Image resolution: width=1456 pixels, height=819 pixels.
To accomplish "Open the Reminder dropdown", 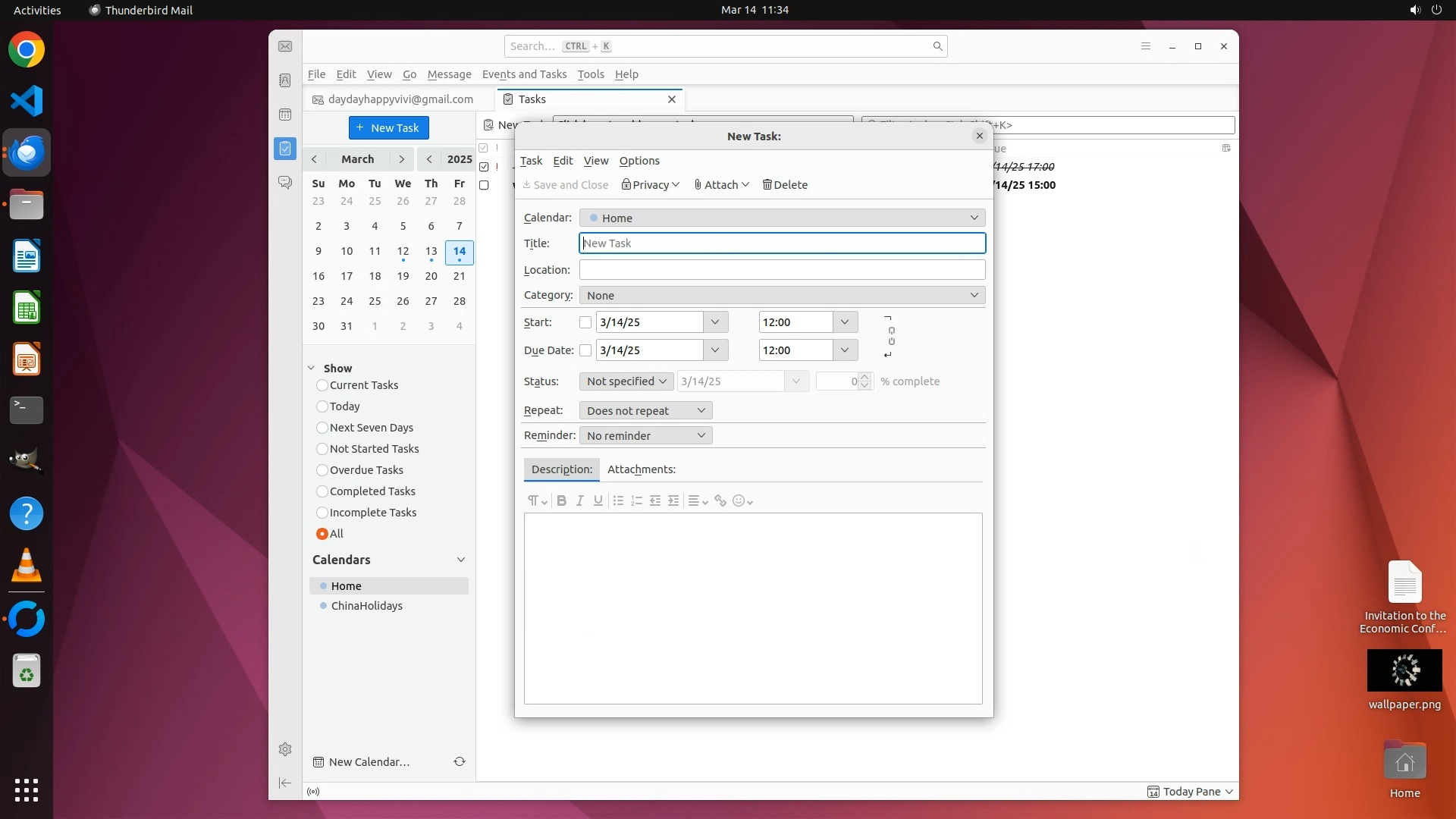I will (645, 435).
